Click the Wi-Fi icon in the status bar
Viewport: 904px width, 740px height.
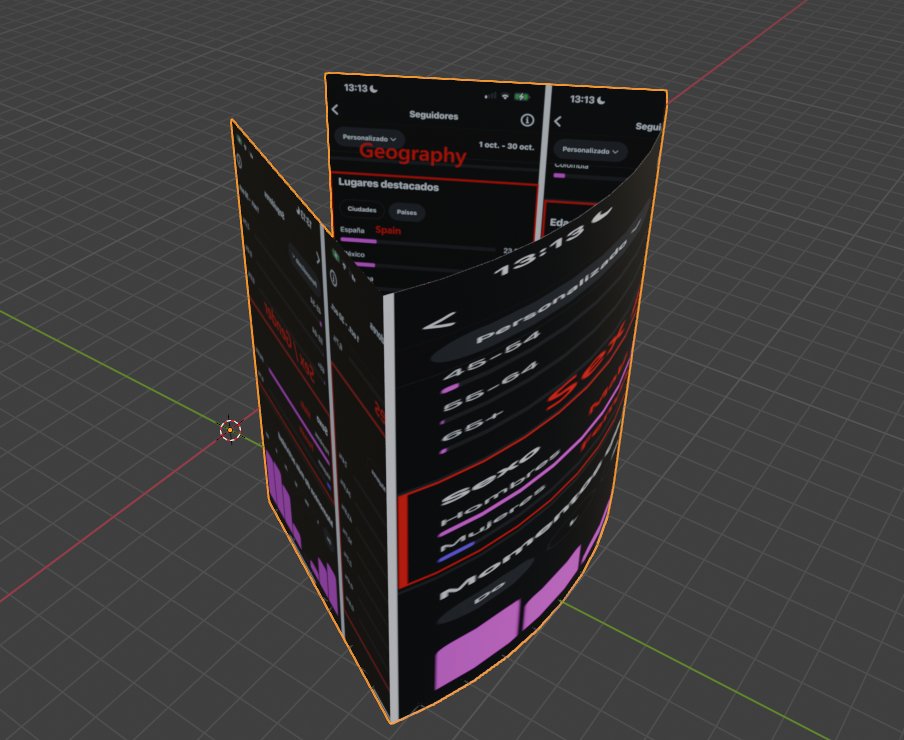tap(504, 96)
